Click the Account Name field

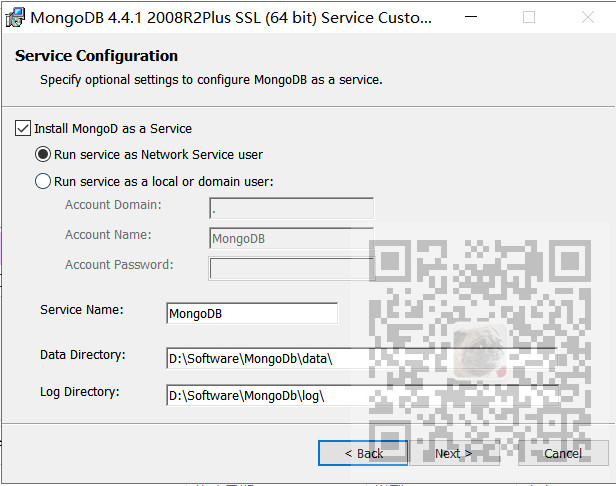(x=292, y=238)
